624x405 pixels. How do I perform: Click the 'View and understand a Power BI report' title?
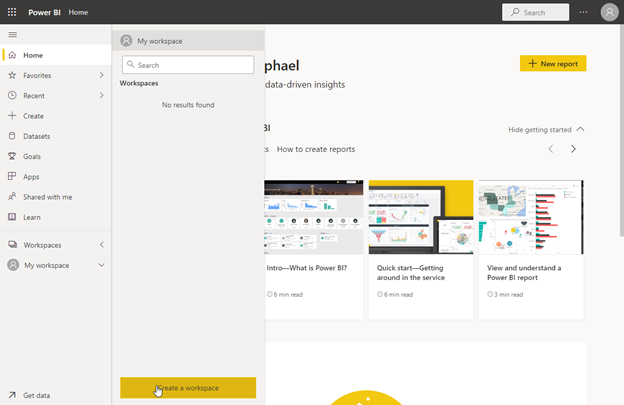click(x=524, y=273)
